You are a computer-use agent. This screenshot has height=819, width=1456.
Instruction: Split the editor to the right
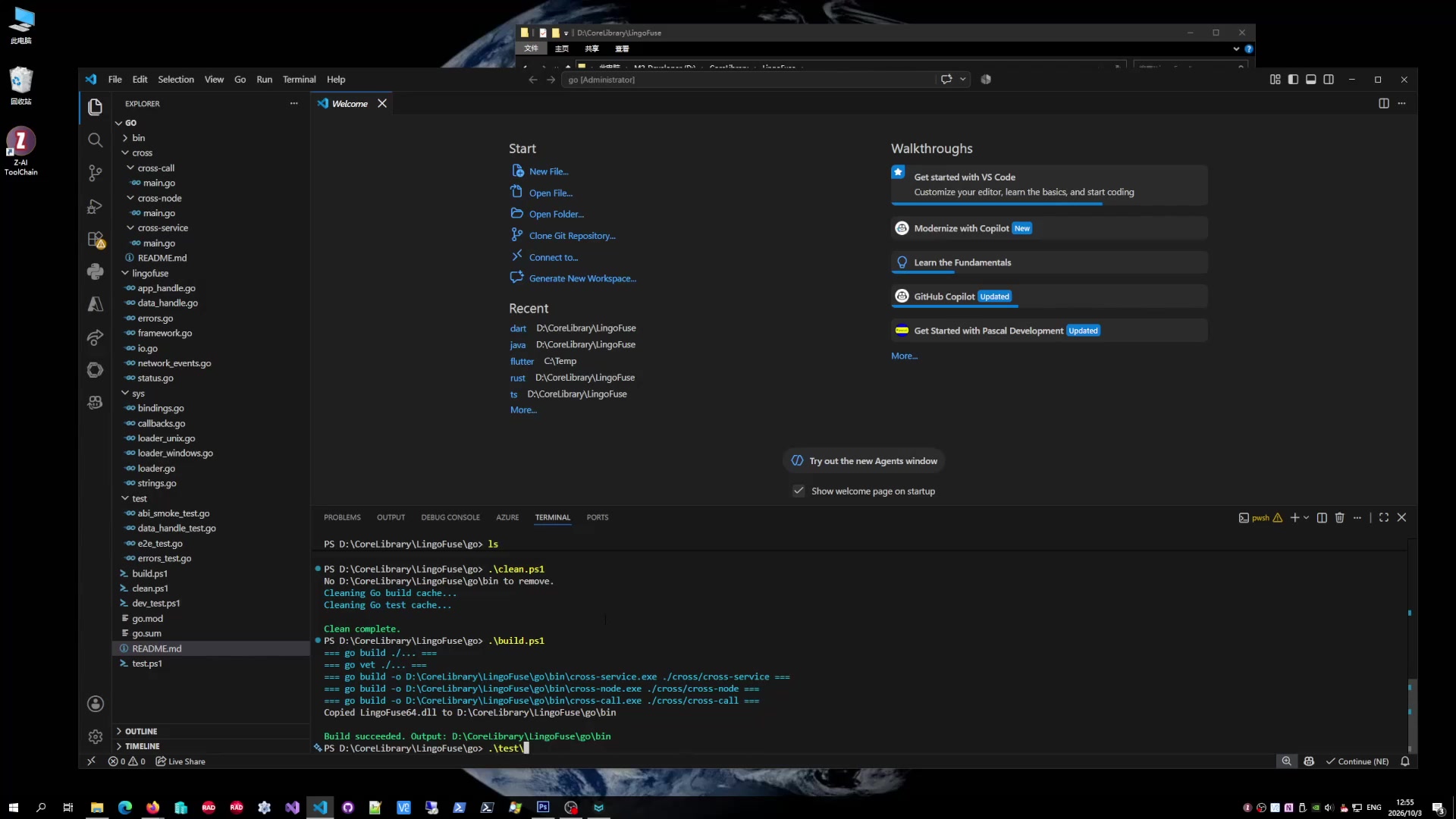click(x=1384, y=103)
